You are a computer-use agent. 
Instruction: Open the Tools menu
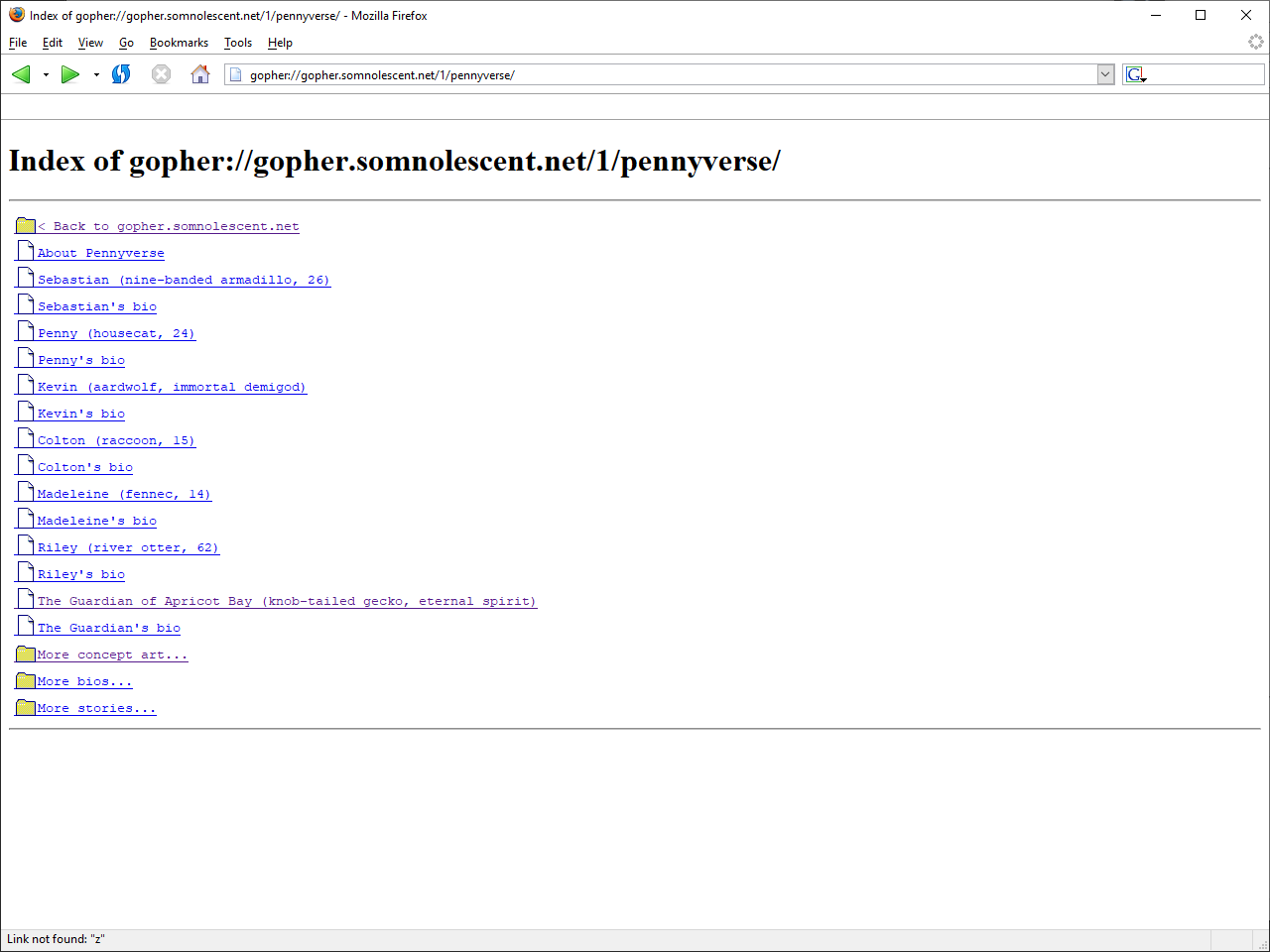click(x=237, y=43)
